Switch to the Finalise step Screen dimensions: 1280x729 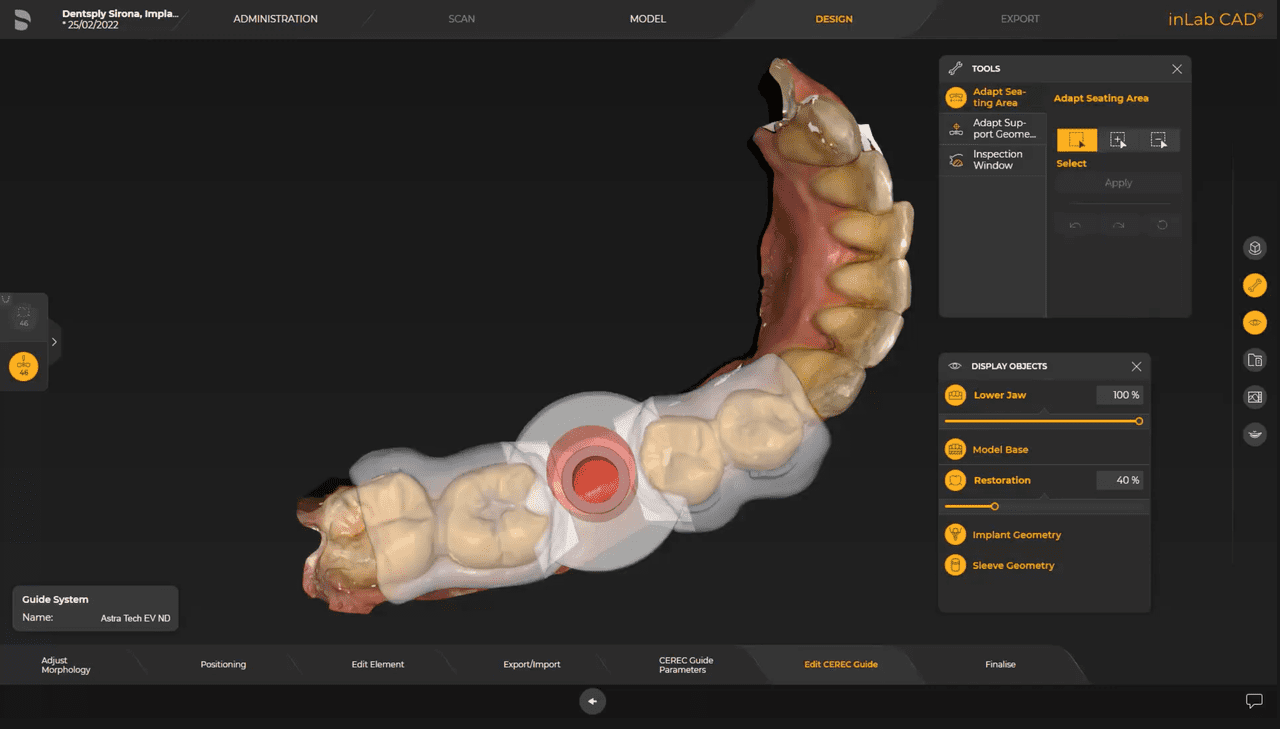1000,663
